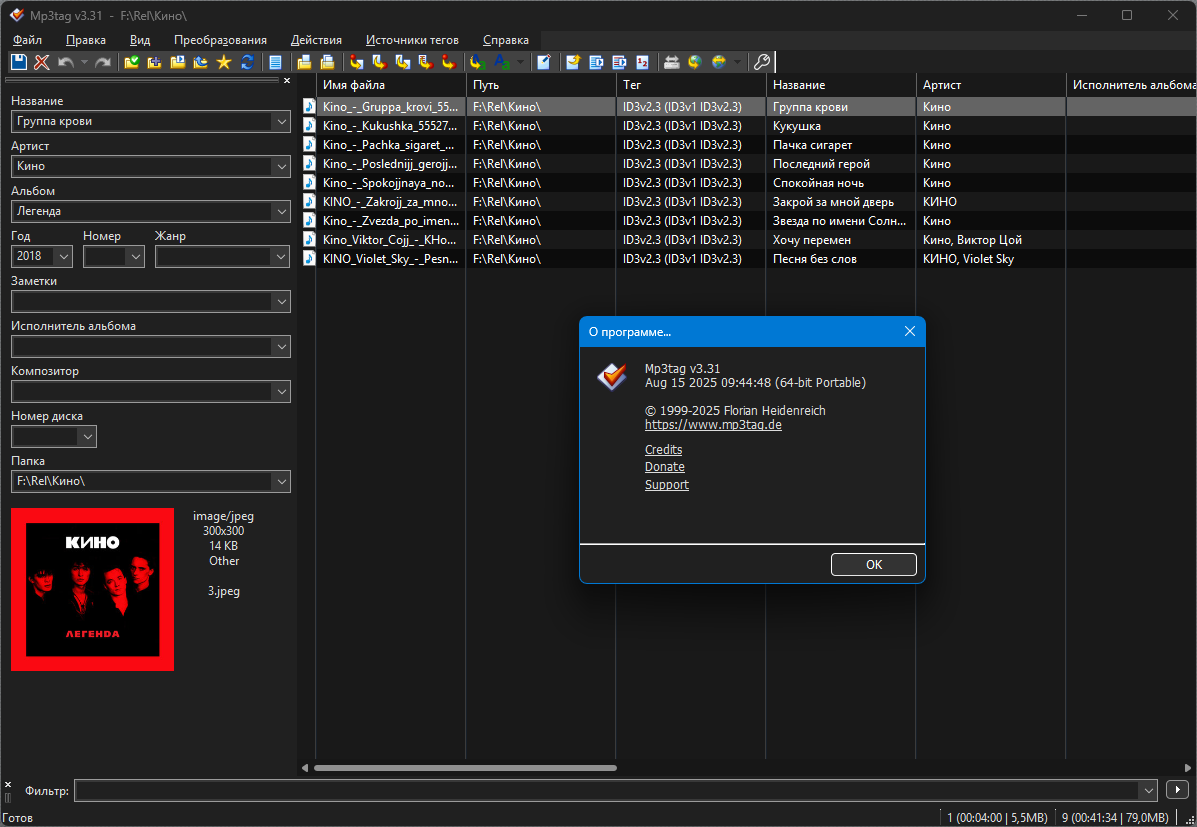Open the Файл menu

click(x=27, y=40)
